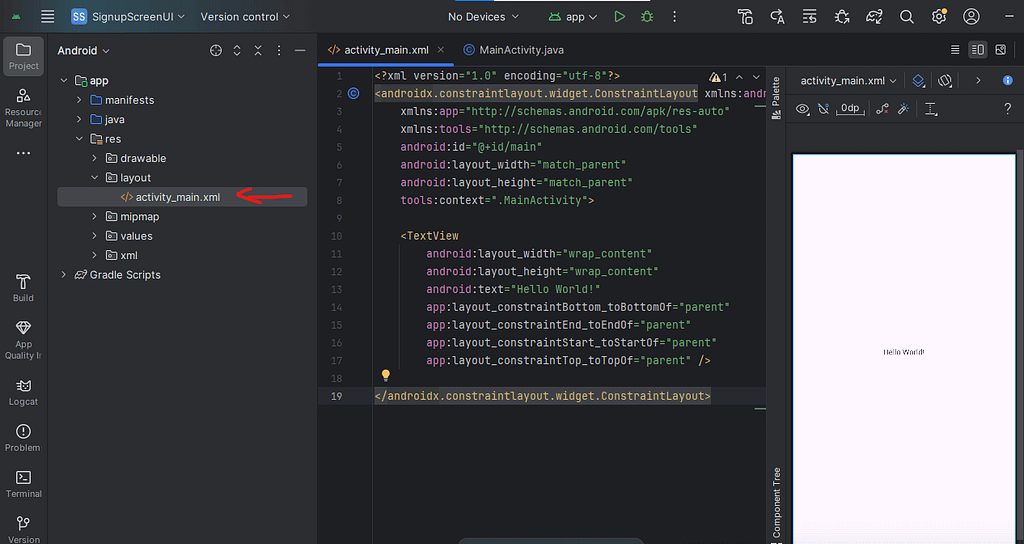Show intention lightbulb on line 18
Image resolution: width=1024 pixels, height=544 pixels.
click(386, 375)
